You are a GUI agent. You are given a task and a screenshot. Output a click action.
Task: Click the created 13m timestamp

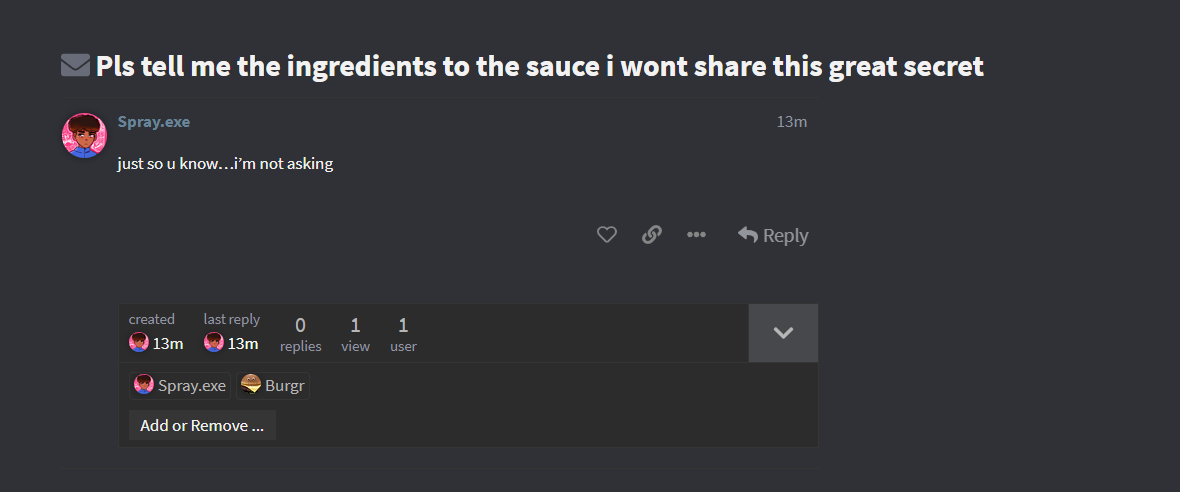click(168, 344)
